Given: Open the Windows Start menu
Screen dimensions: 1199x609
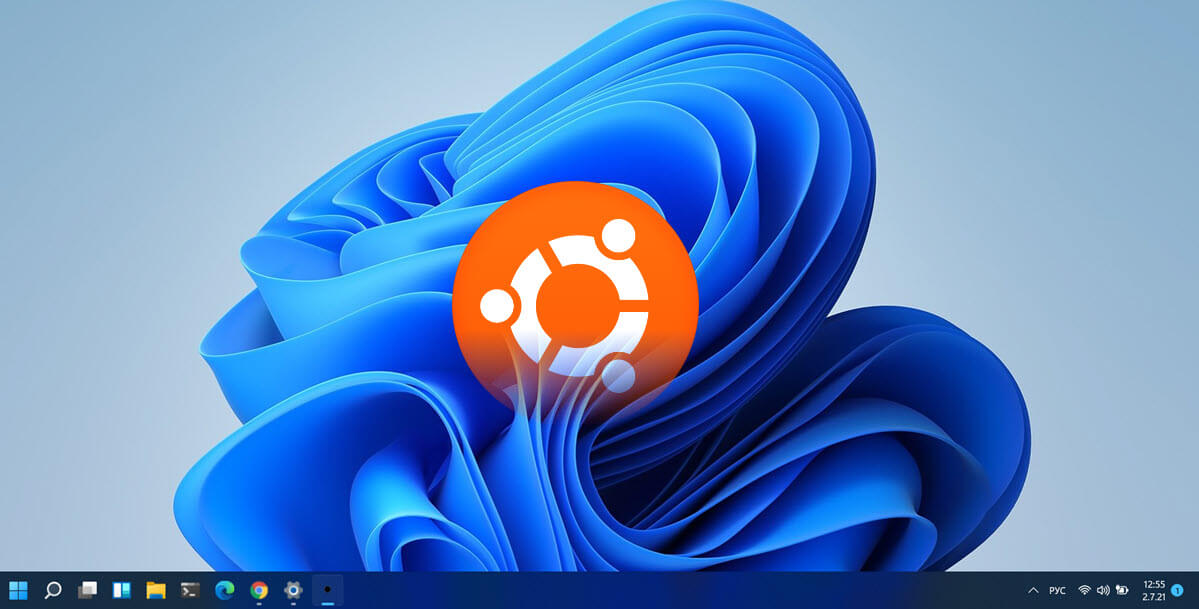Looking at the screenshot, I should (x=18, y=590).
